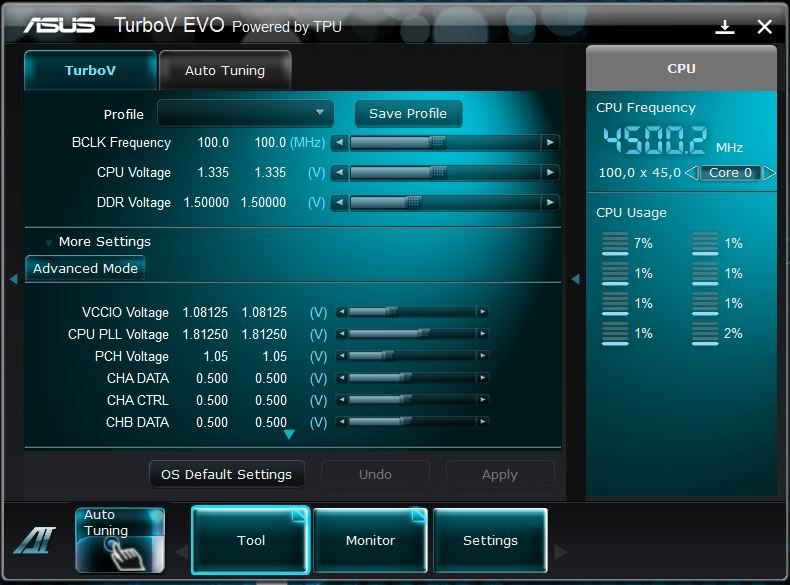Increase DDR Voltage with right arrow

pyautogui.click(x=550, y=203)
